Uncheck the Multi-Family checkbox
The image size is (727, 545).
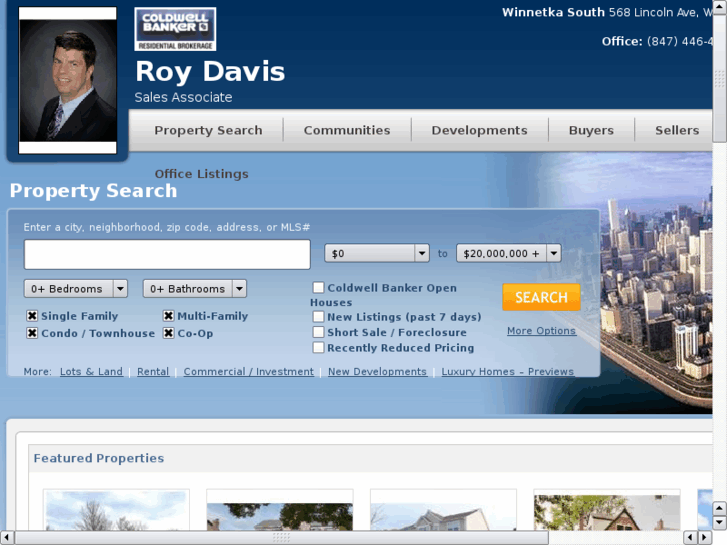tap(168, 316)
